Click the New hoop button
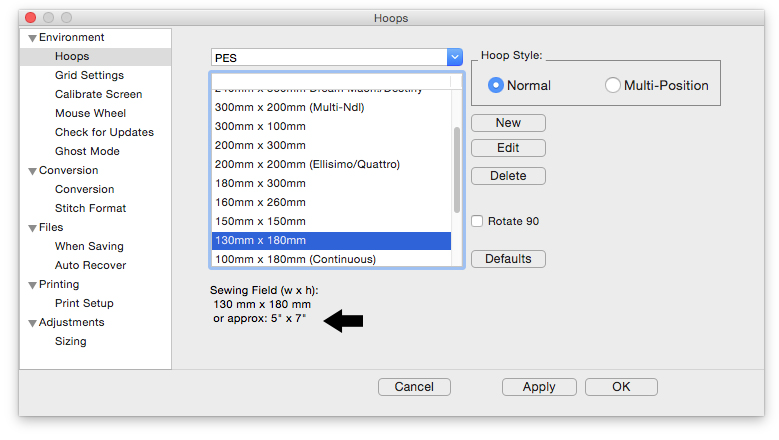779x440 pixels. coord(508,123)
